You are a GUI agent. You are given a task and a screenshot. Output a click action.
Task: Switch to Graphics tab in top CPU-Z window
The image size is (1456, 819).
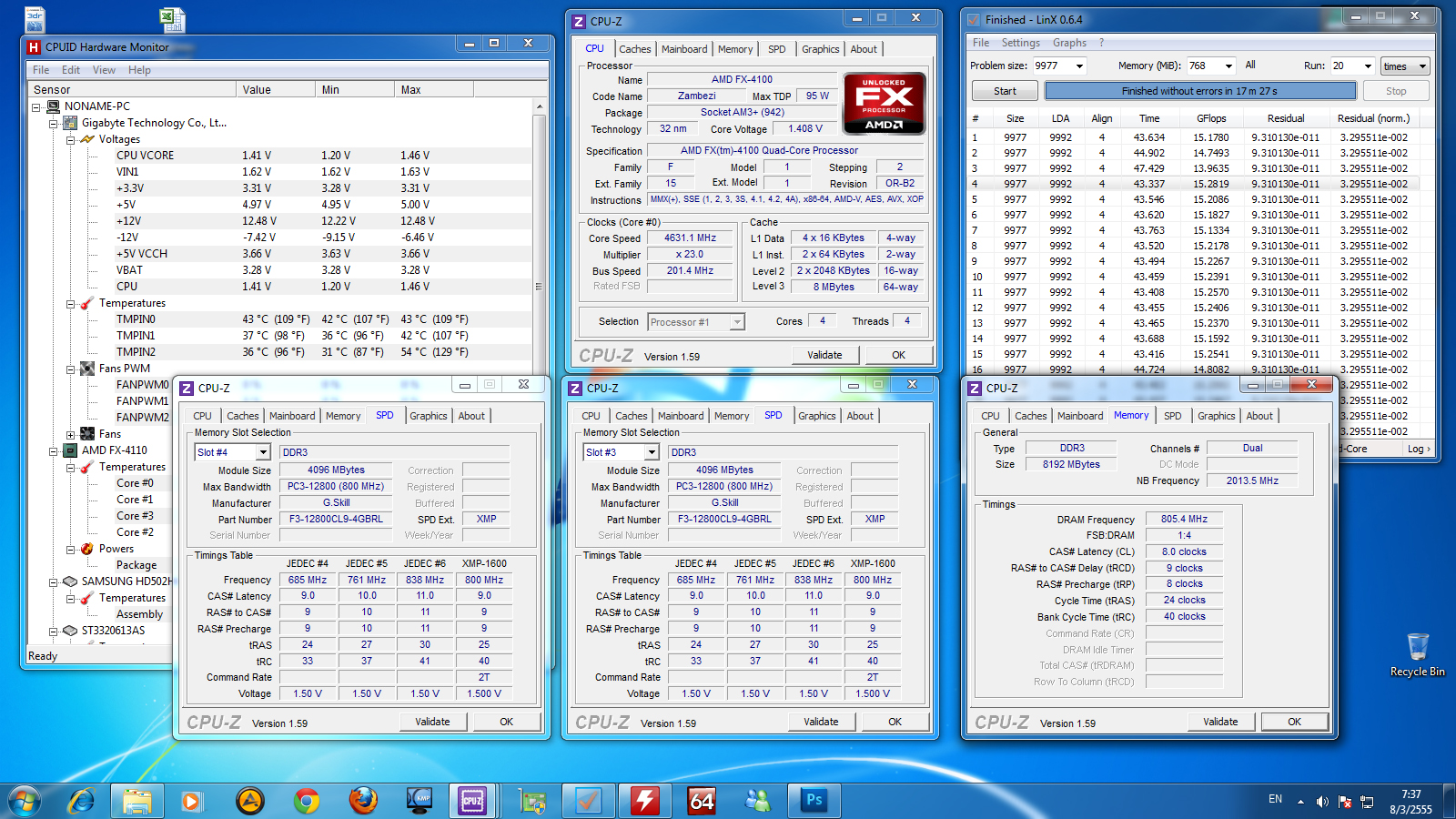[820, 49]
